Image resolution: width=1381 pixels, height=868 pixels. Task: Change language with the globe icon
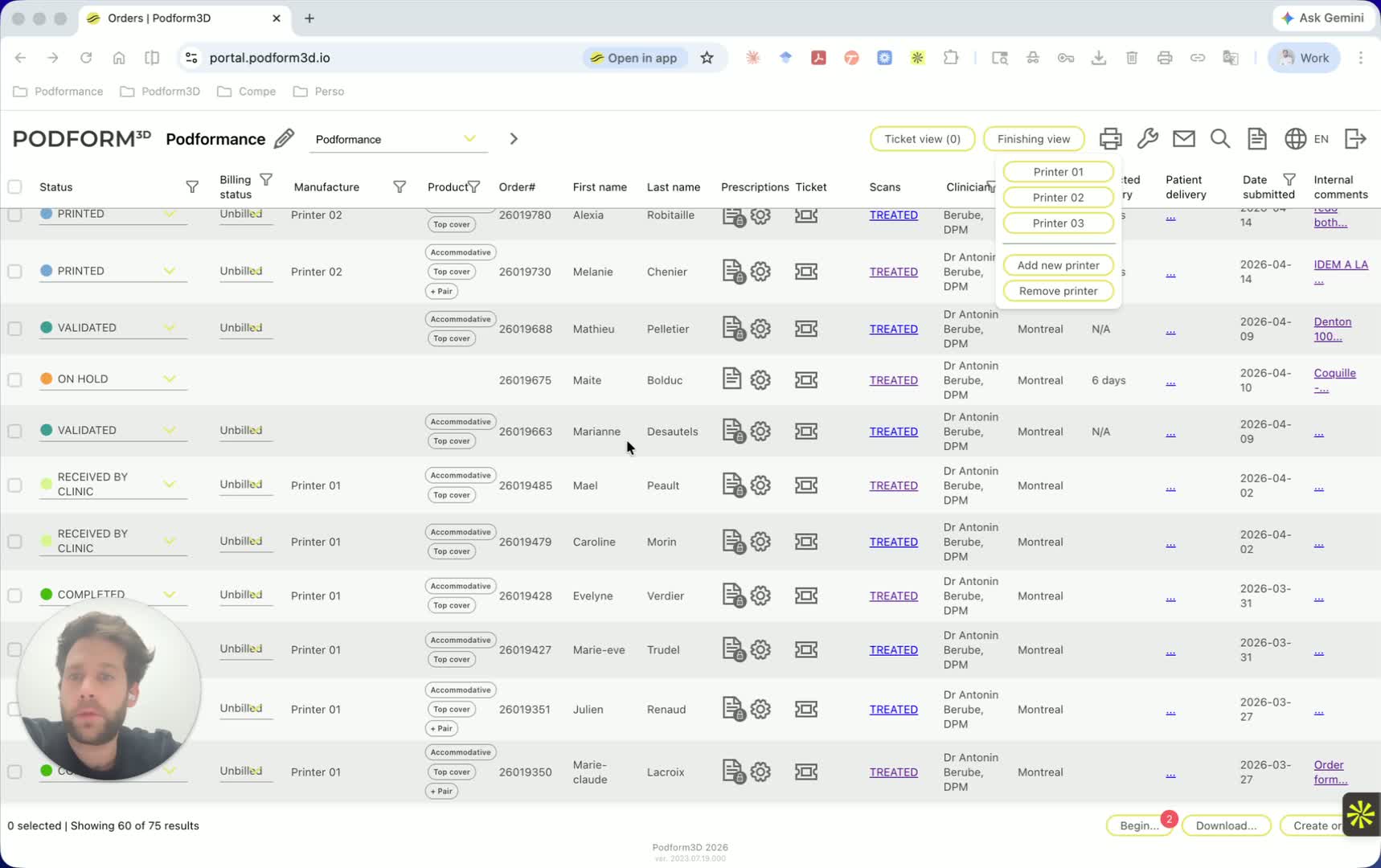pos(1295,139)
